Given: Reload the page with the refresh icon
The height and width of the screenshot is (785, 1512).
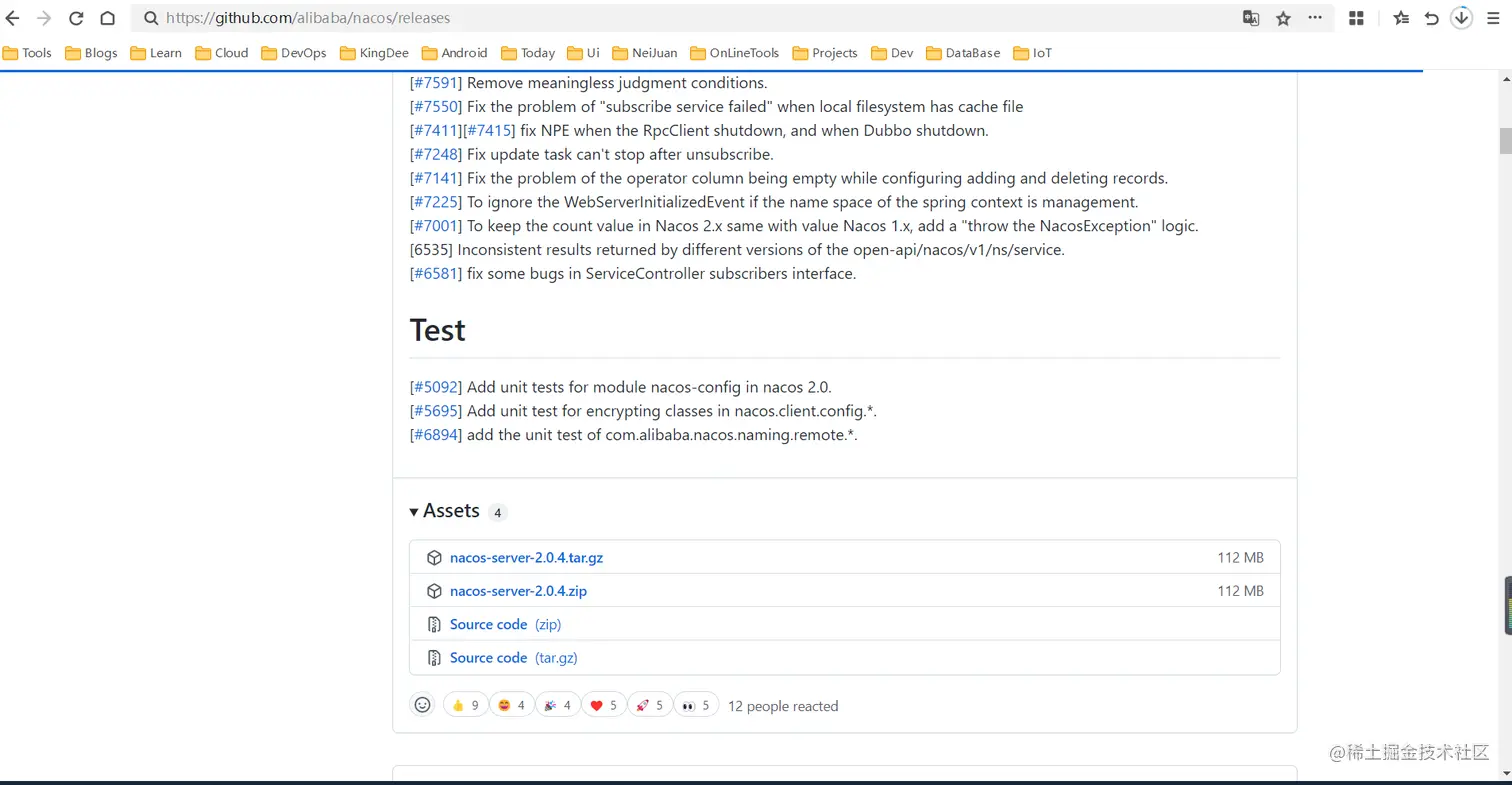Looking at the screenshot, I should [76, 18].
